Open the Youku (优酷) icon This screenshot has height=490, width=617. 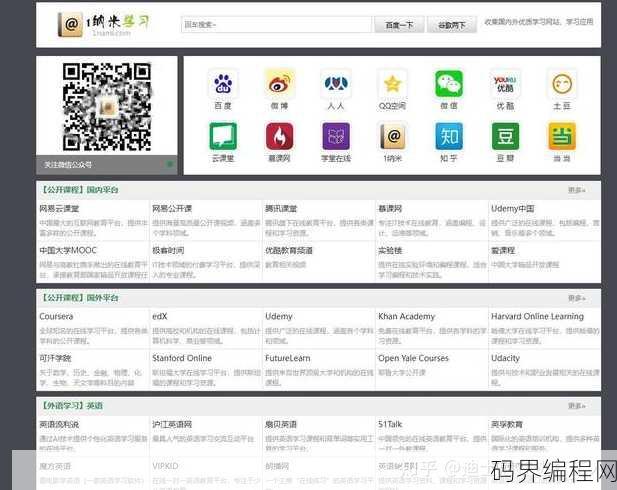(505, 83)
